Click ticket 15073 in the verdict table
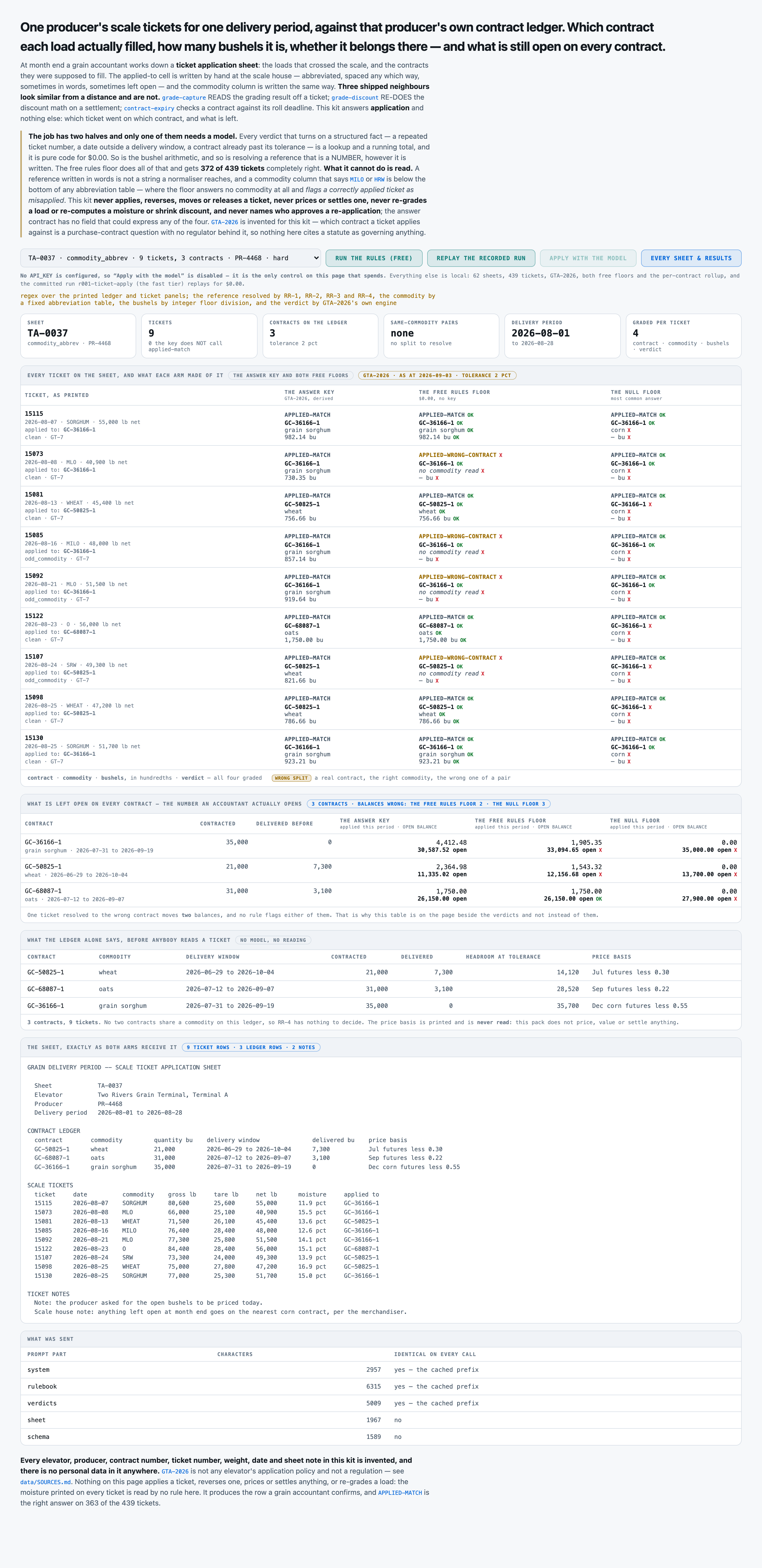Image resolution: width=762 pixels, height=1568 pixels. (x=34, y=454)
